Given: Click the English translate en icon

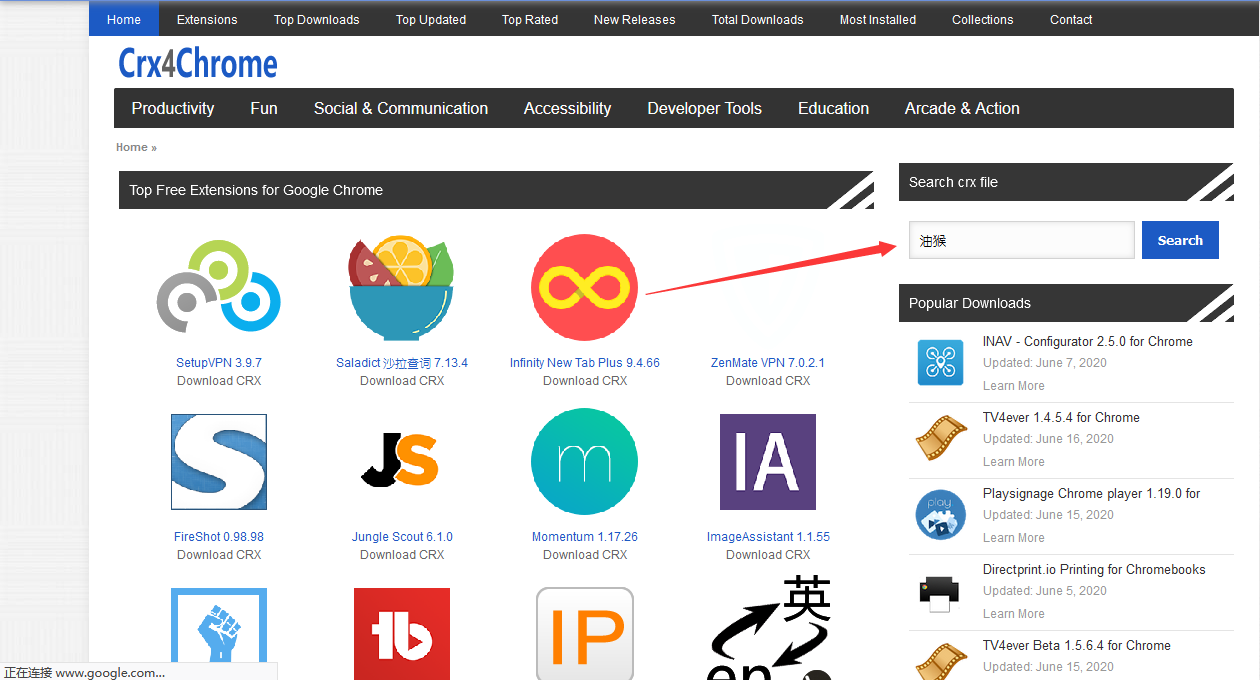Looking at the screenshot, I should pos(770,628).
